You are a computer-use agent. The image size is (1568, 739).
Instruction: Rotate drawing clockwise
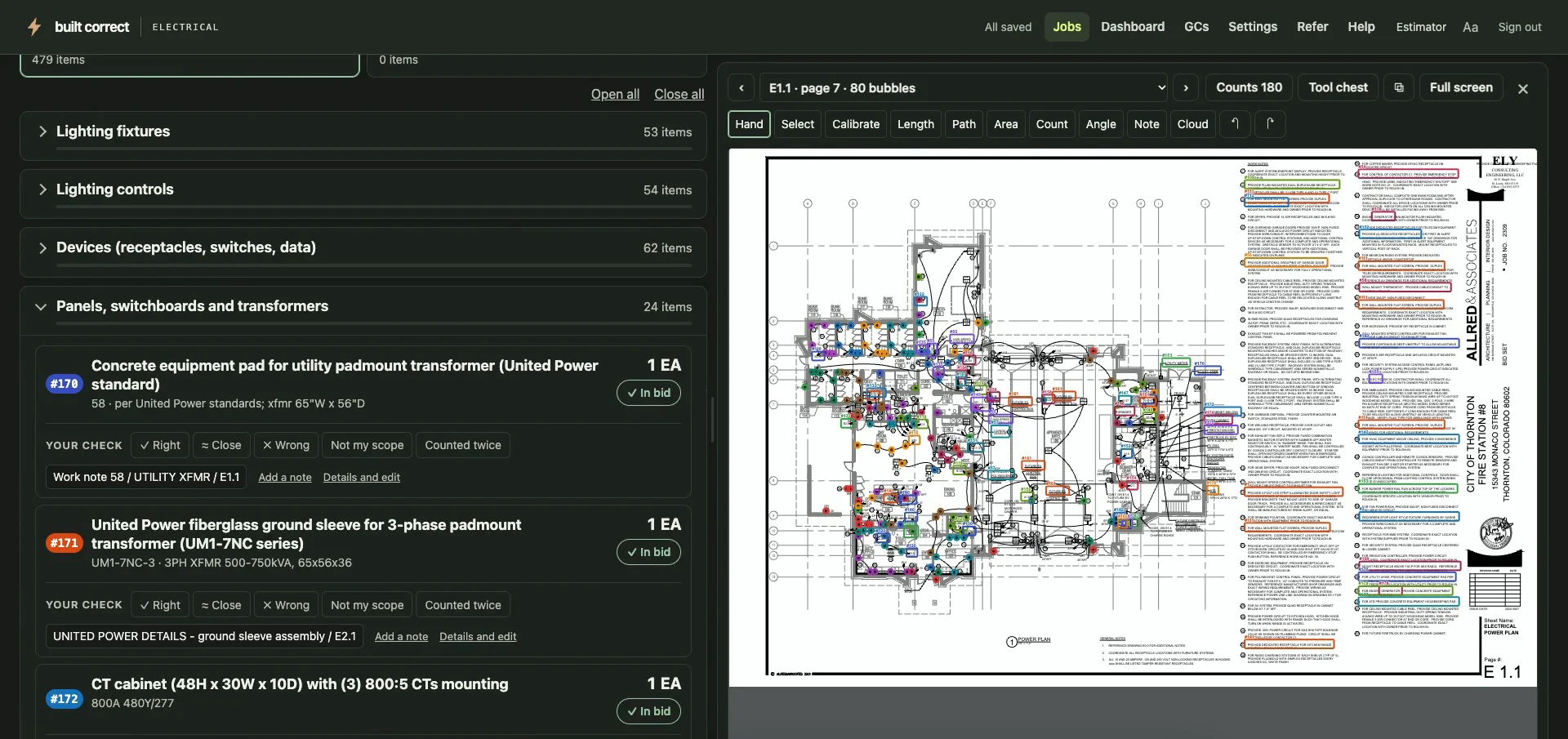[1270, 124]
